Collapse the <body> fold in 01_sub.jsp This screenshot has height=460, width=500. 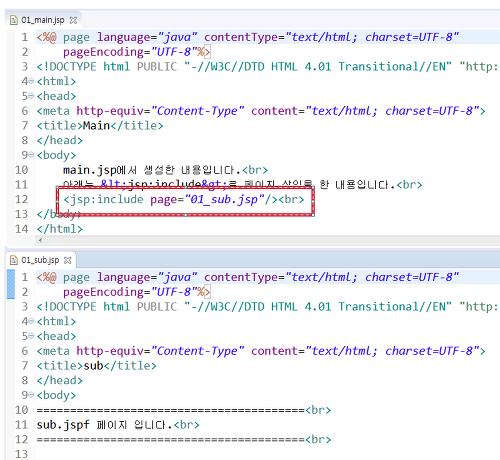[31, 395]
